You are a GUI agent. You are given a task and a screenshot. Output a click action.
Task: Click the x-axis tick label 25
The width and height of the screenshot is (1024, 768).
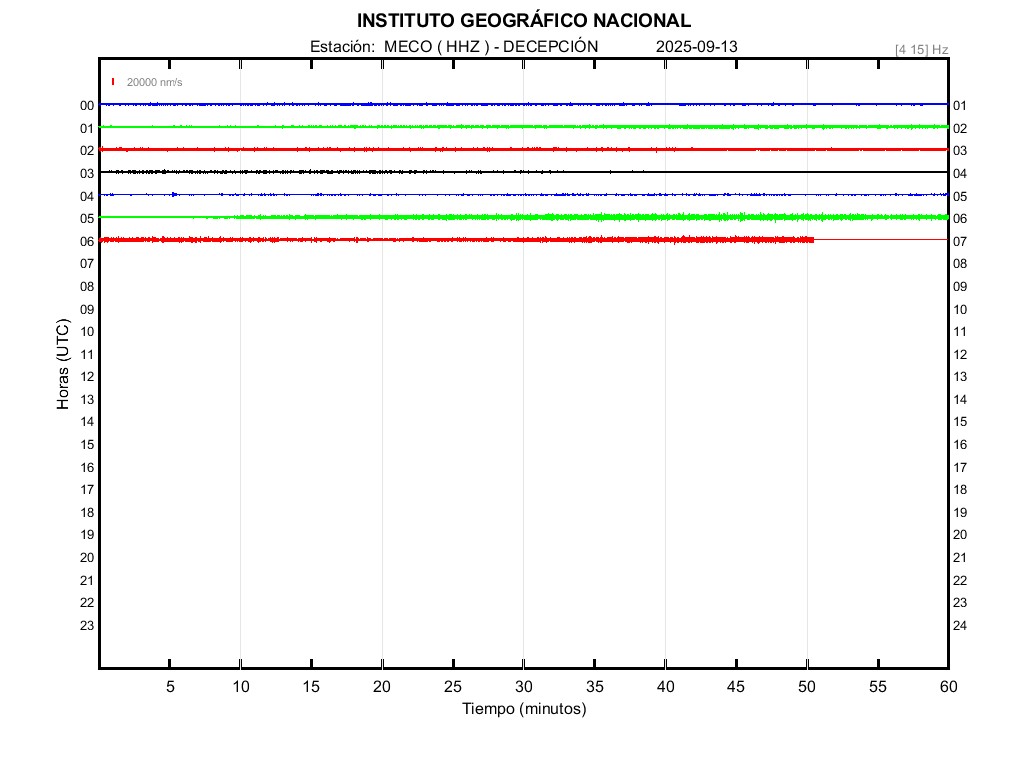point(453,687)
